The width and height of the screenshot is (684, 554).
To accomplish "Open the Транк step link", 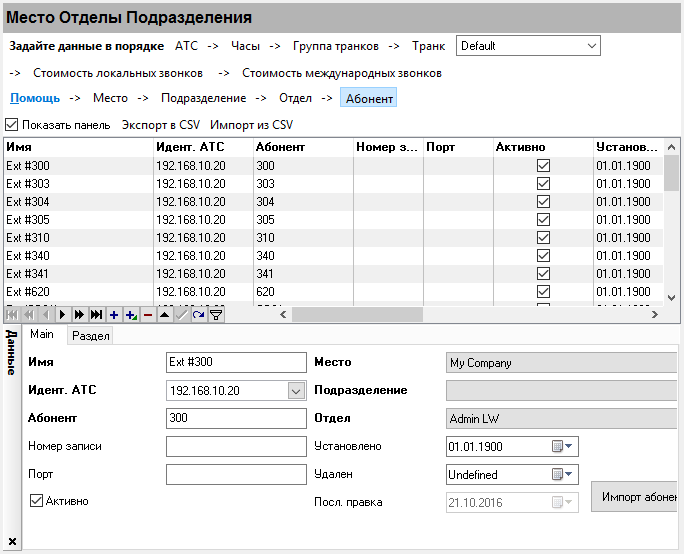I will coord(428,46).
